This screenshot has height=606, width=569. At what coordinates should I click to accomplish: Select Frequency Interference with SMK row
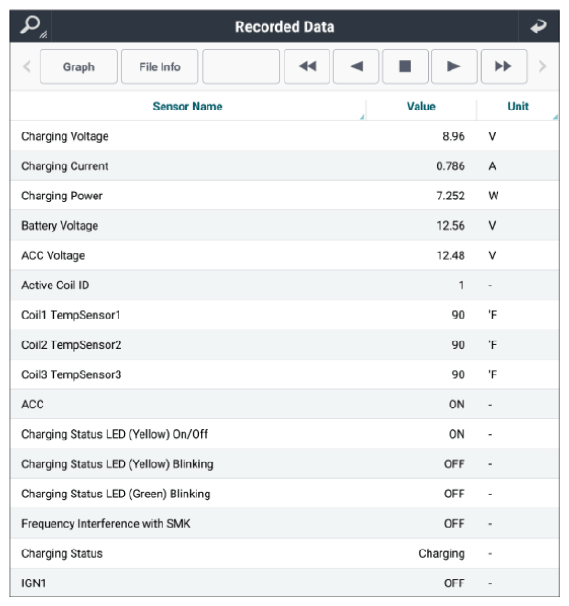[x=284, y=523]
